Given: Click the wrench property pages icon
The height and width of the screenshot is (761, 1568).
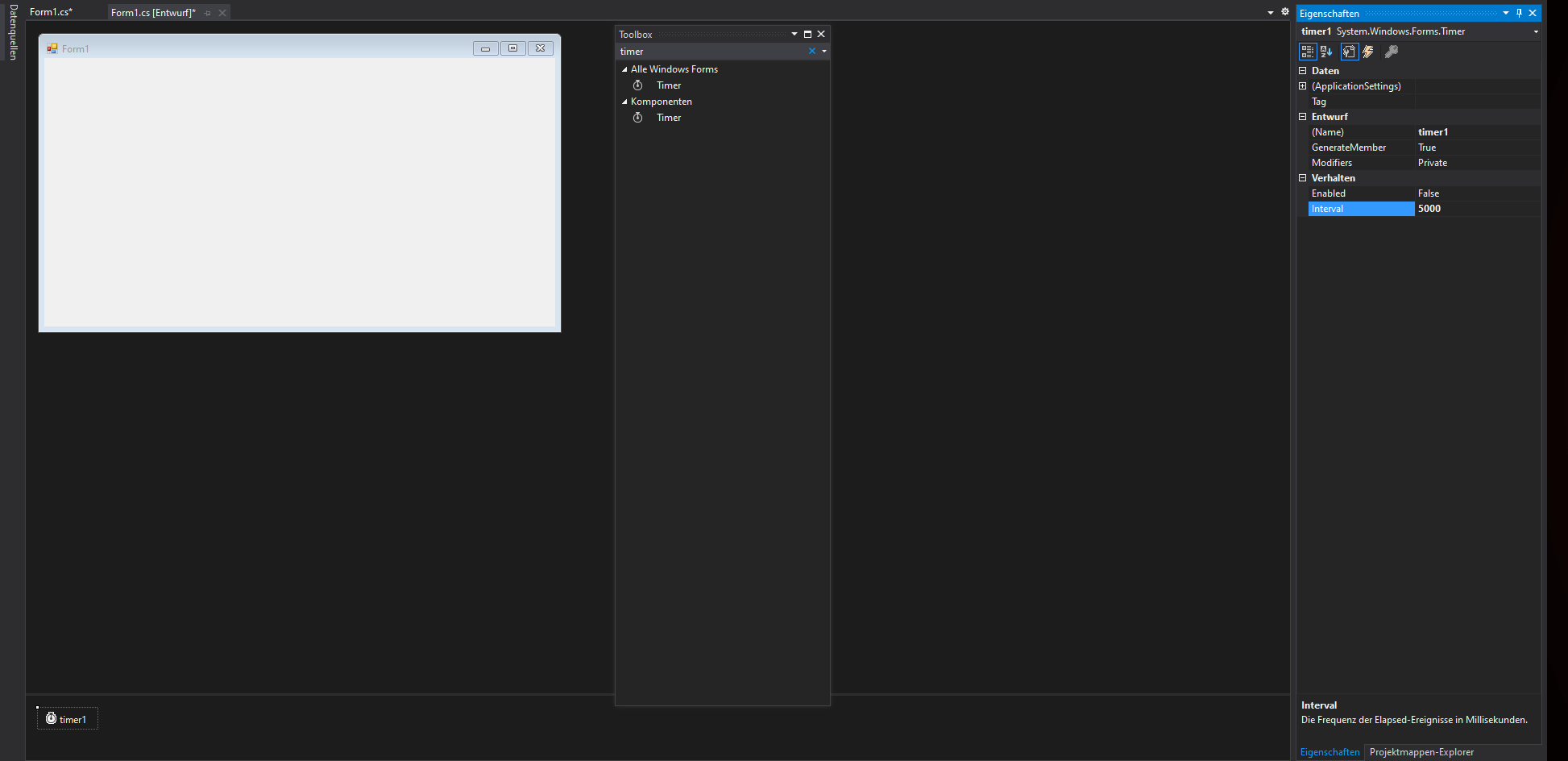Looking at the screenshot, I should click(x=1392, y=52).
